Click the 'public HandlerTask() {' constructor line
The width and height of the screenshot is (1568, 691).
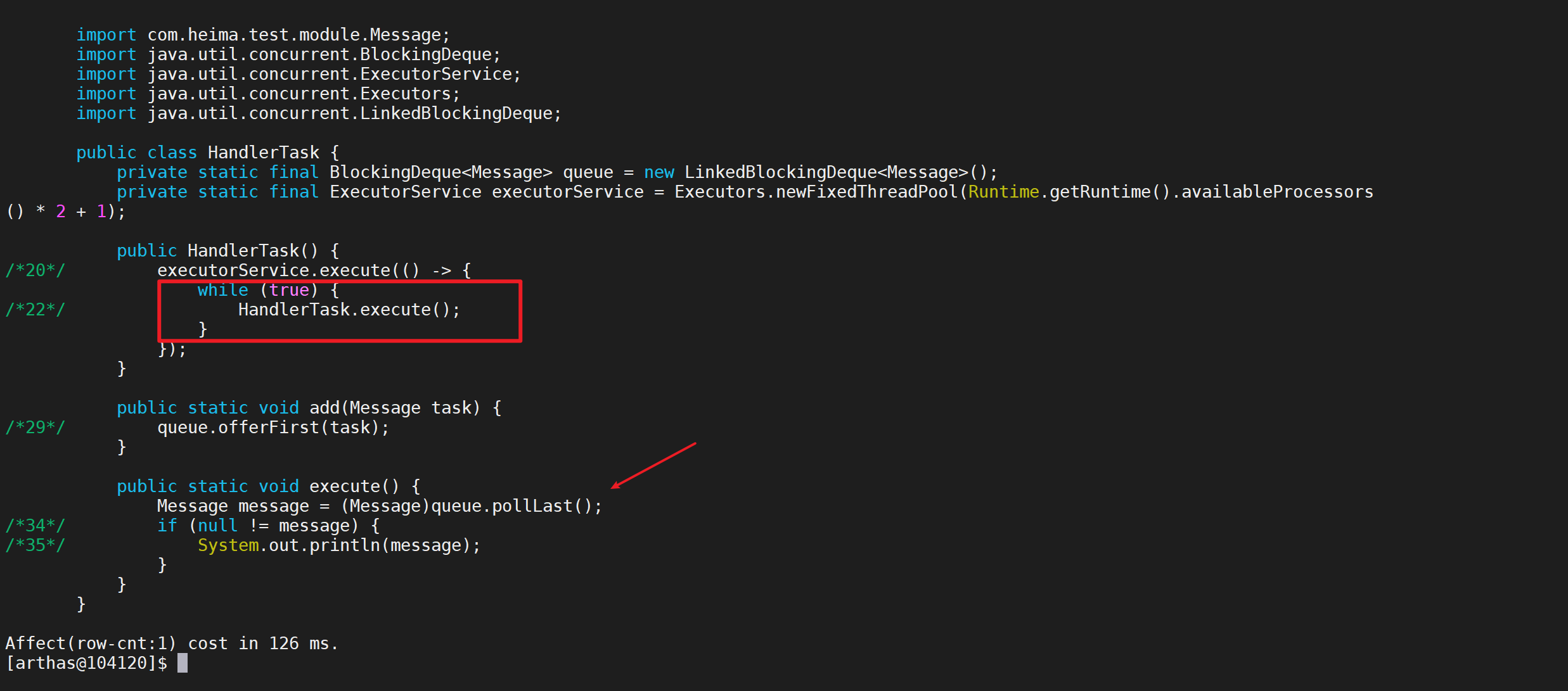coord(228,251)
